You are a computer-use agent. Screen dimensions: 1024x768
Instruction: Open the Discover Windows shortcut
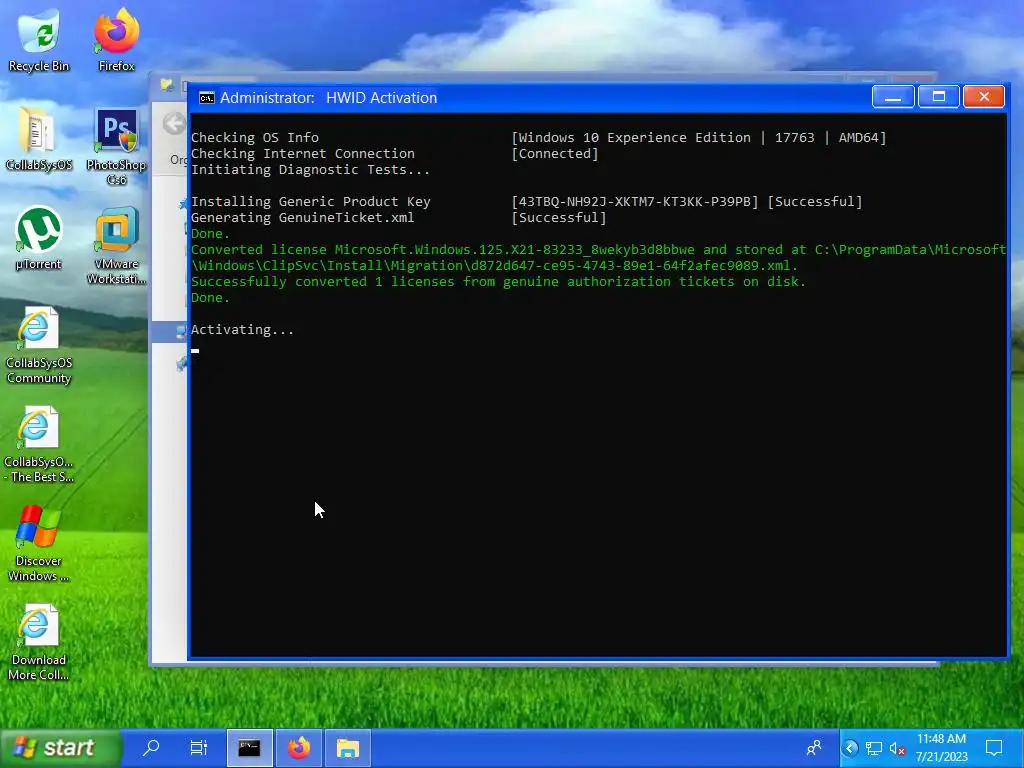(39, 543)
